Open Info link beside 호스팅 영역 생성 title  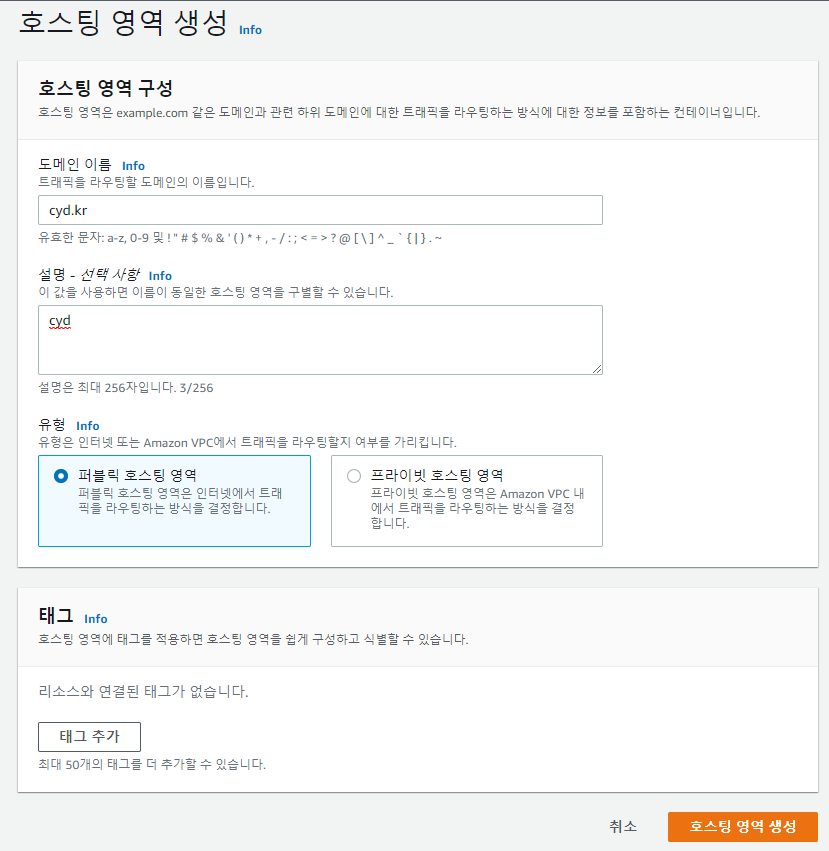(x=250, y=30)
